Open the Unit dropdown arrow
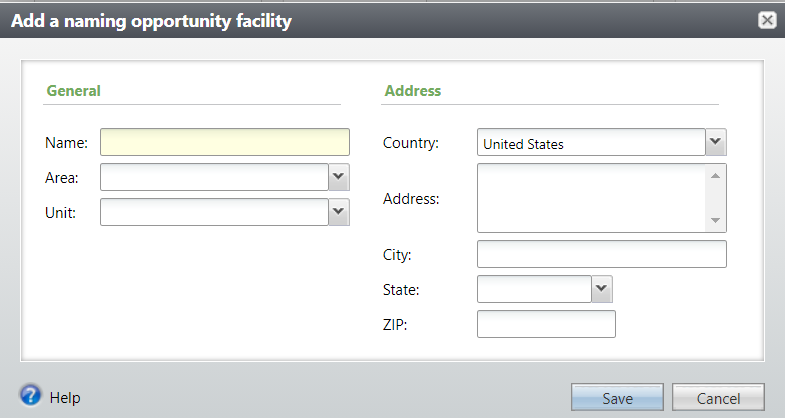The height and width of the screenshot is (418, 785). click(x=339, y=211)
